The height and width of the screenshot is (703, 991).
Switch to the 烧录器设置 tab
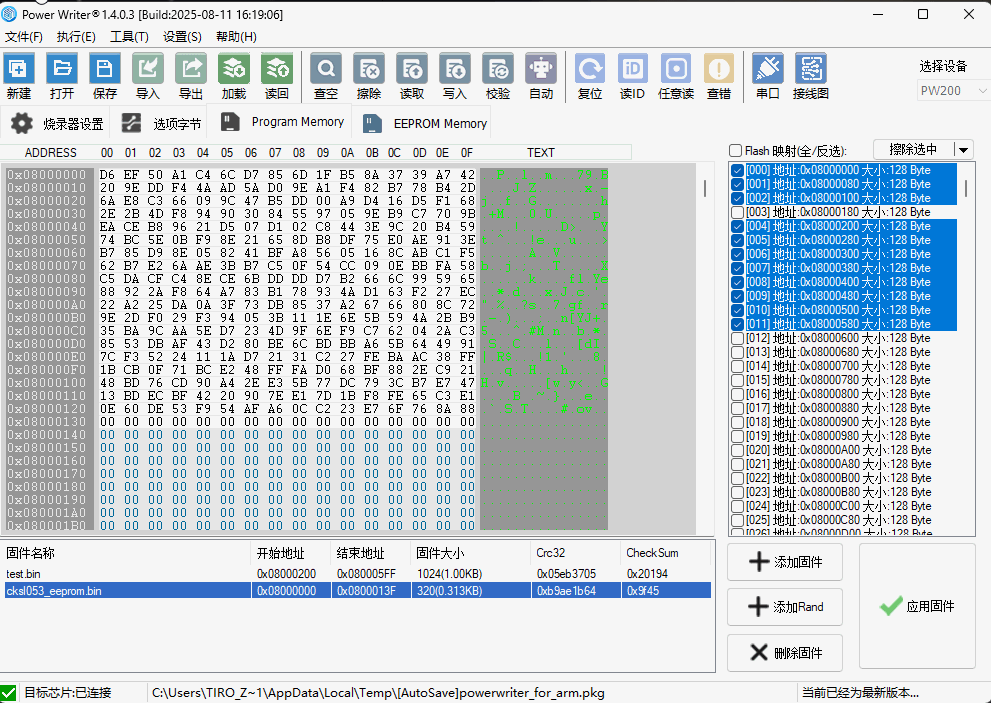click(x=57, y=123)
